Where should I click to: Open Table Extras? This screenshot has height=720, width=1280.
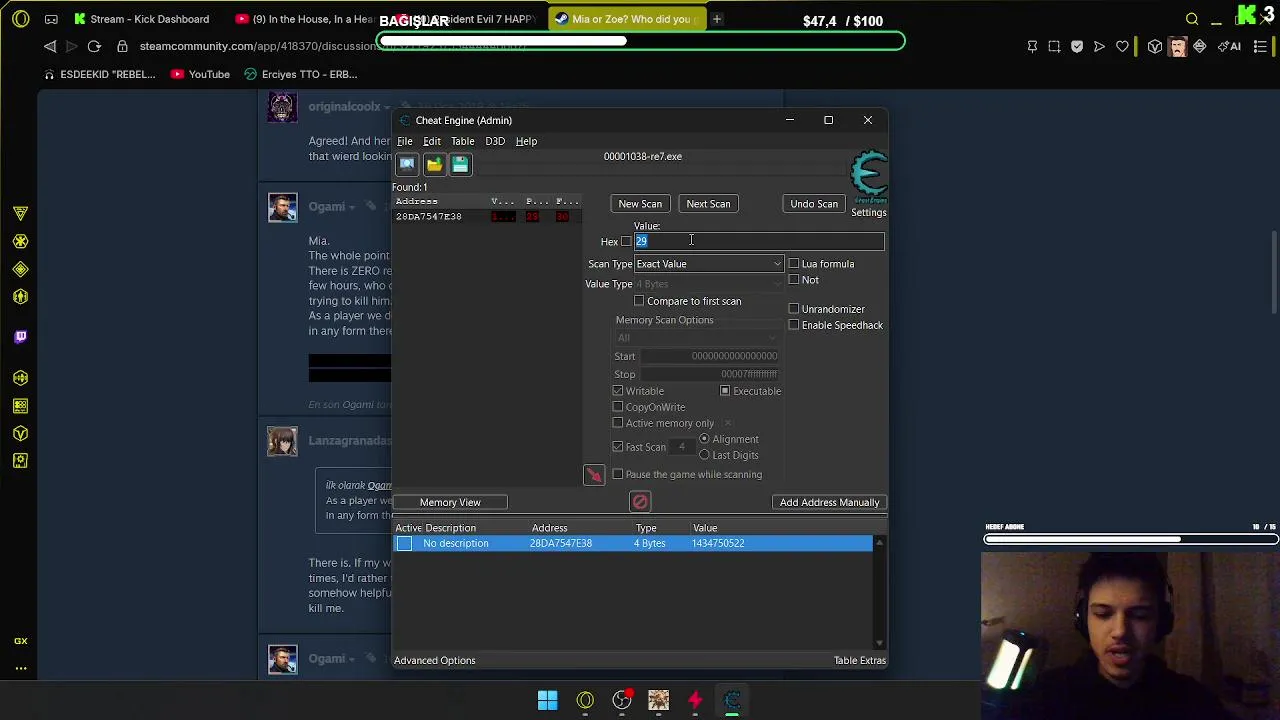860,660
